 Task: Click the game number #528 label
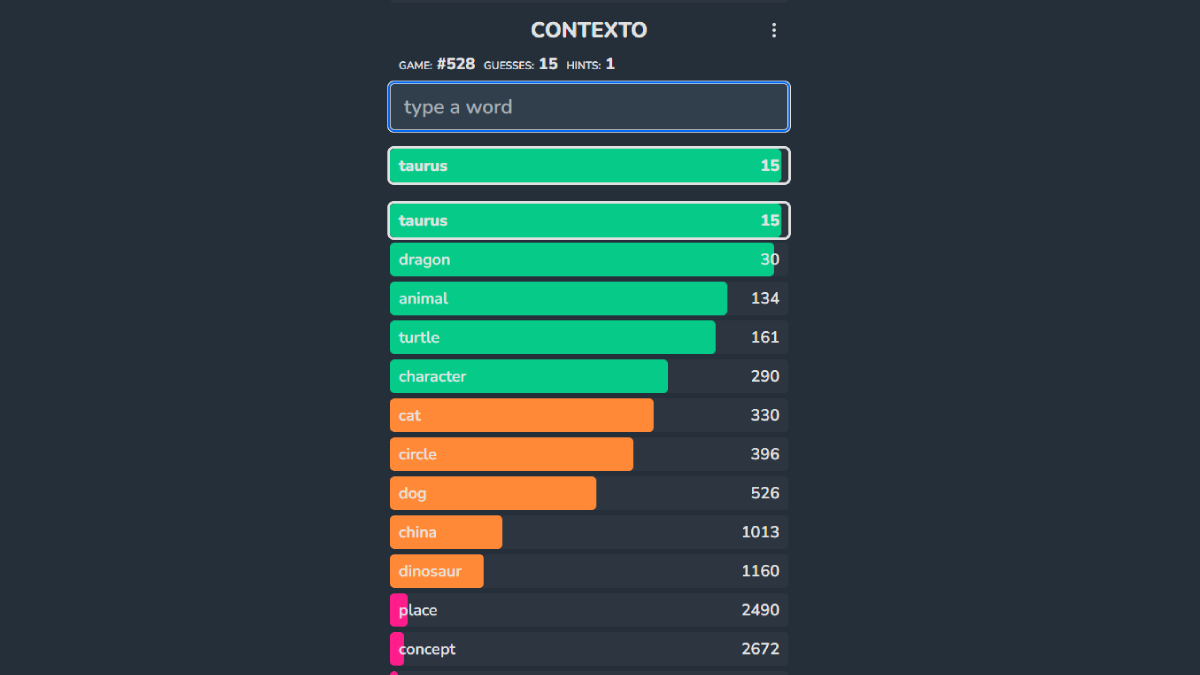pos(455,64)
